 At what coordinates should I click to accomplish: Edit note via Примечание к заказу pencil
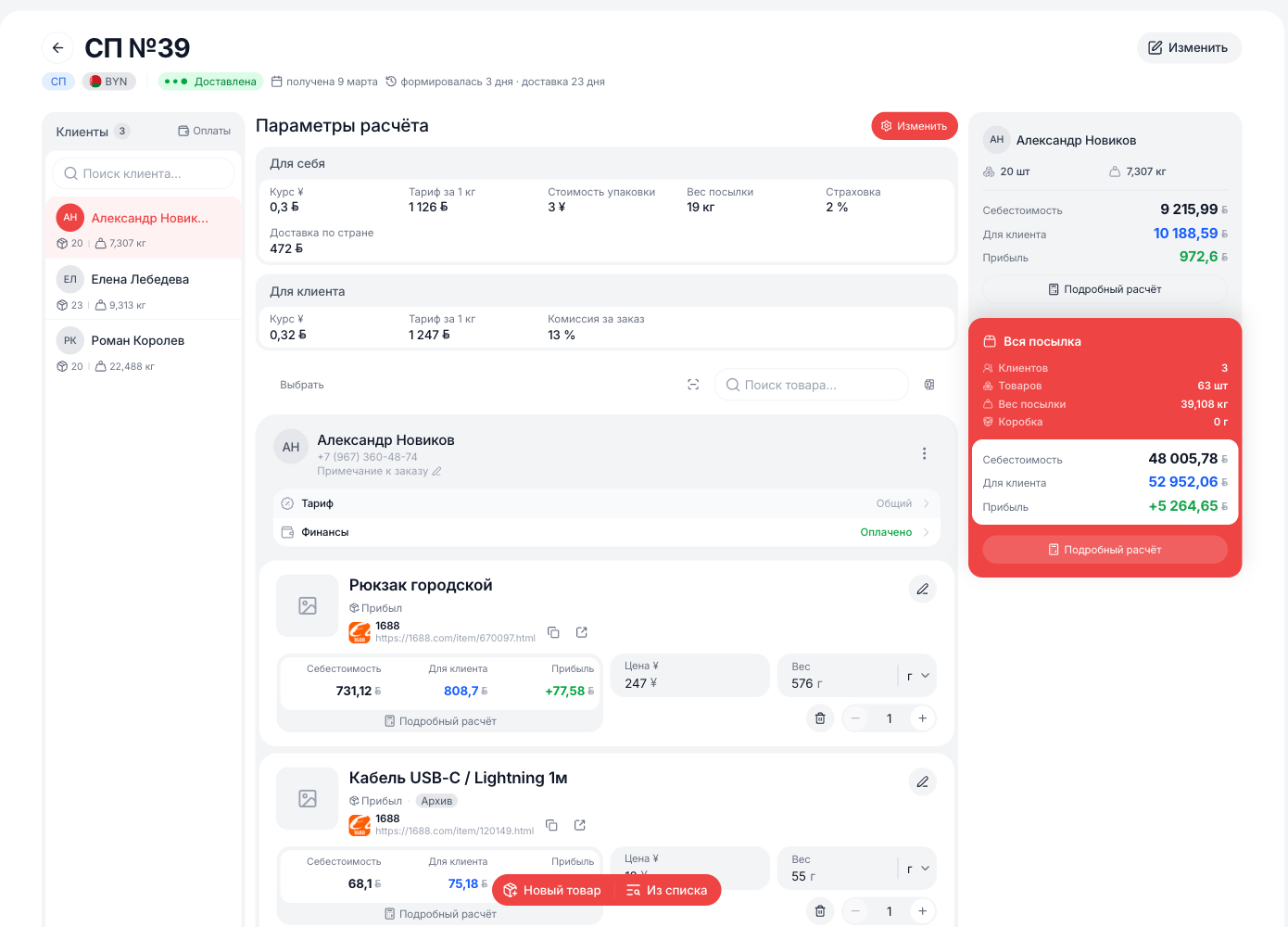[x=436, y=471]
